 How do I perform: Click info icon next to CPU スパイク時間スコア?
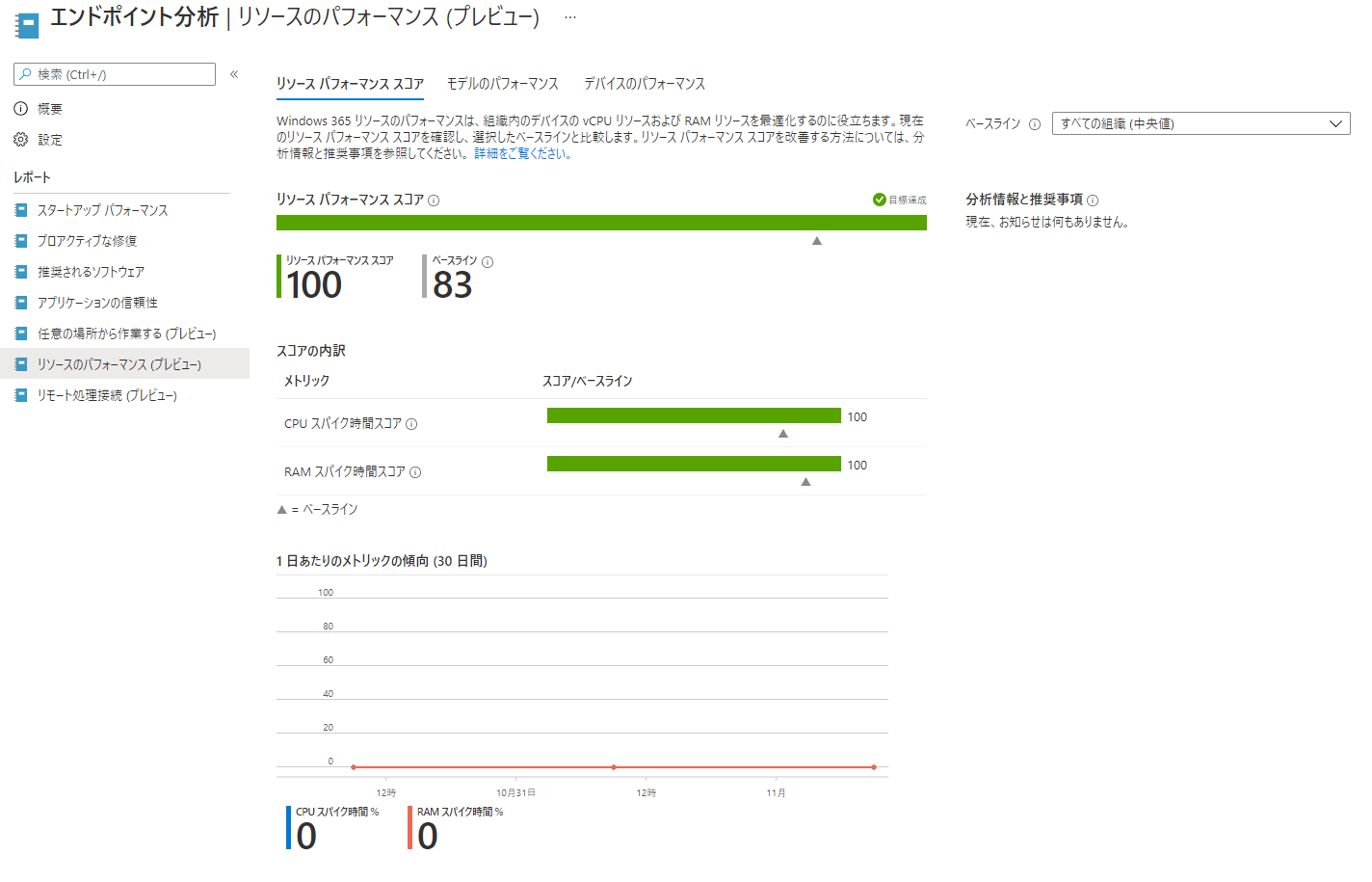click(x=411, y=424)
